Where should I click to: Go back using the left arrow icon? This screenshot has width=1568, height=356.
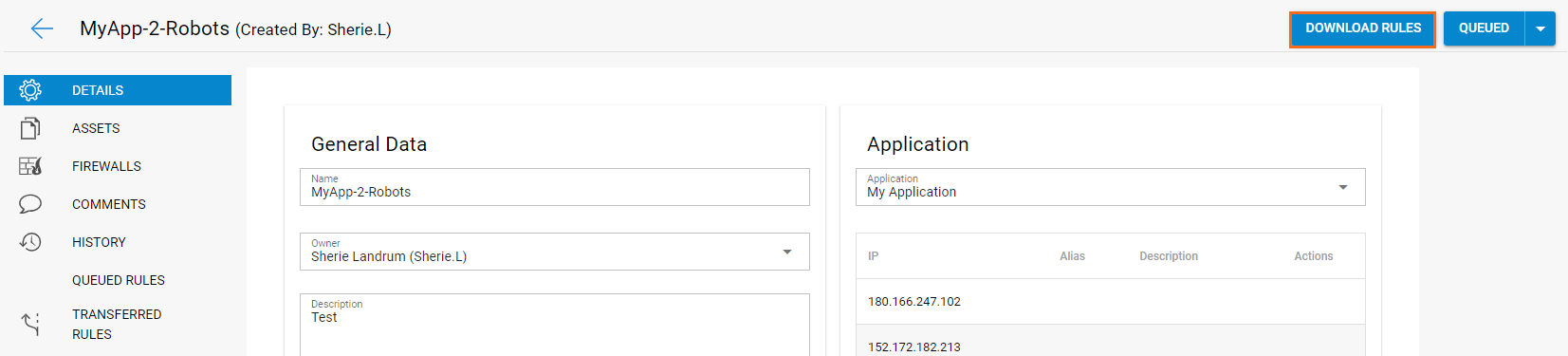[42, 28]
